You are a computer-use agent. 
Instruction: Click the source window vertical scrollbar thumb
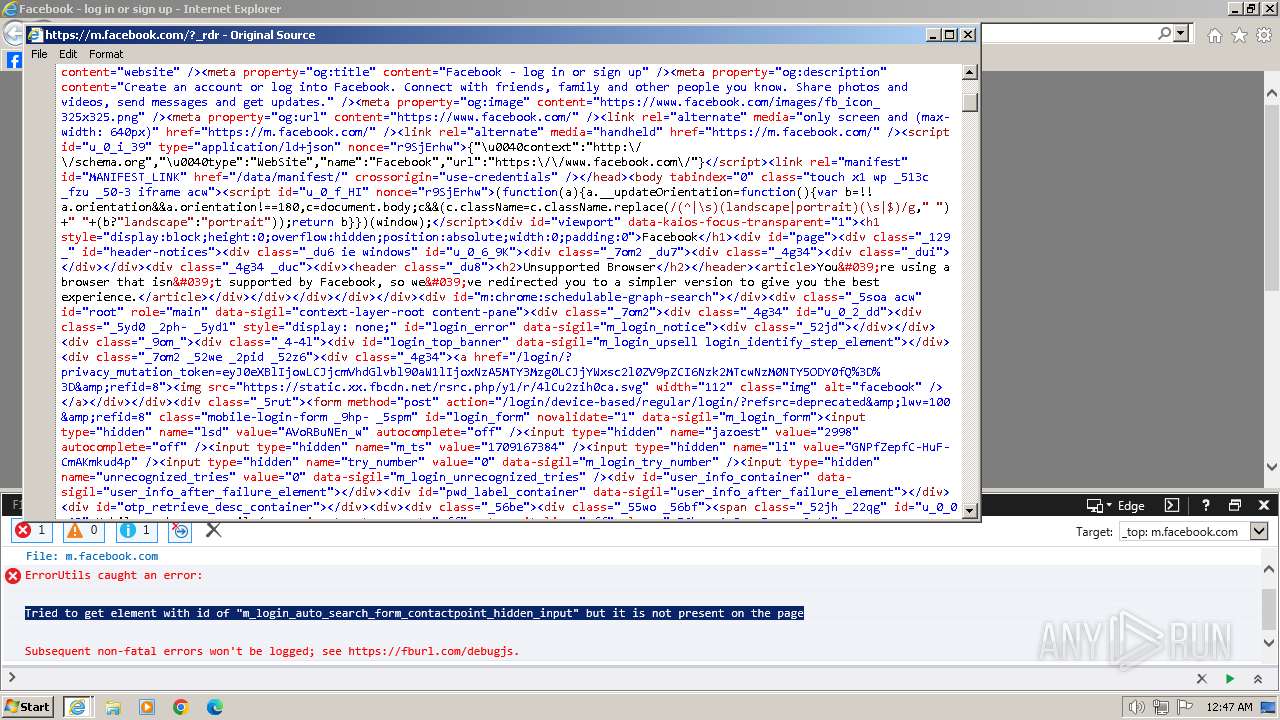click(969, 102)
